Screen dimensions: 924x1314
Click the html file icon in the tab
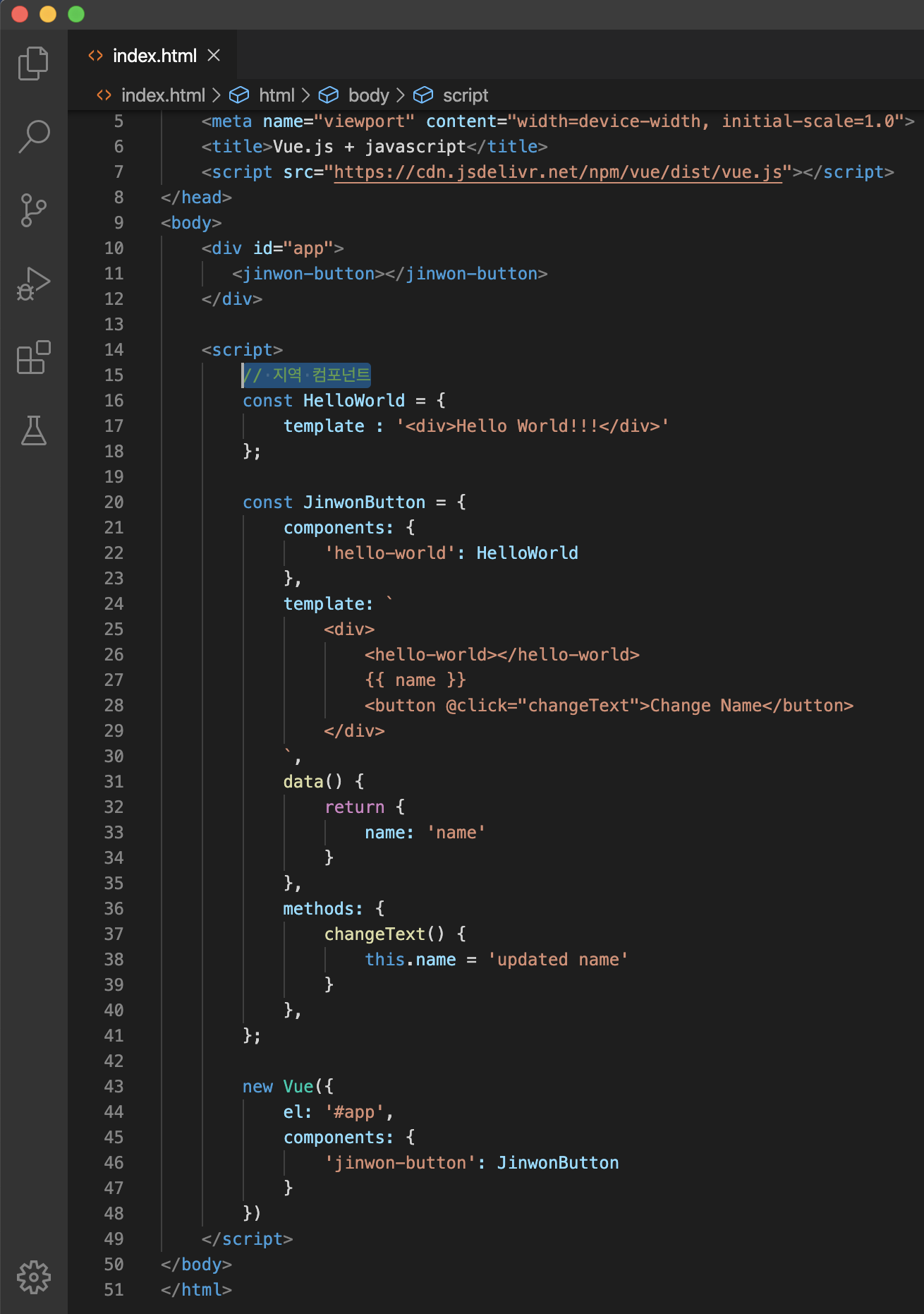(x=95, y=55)
